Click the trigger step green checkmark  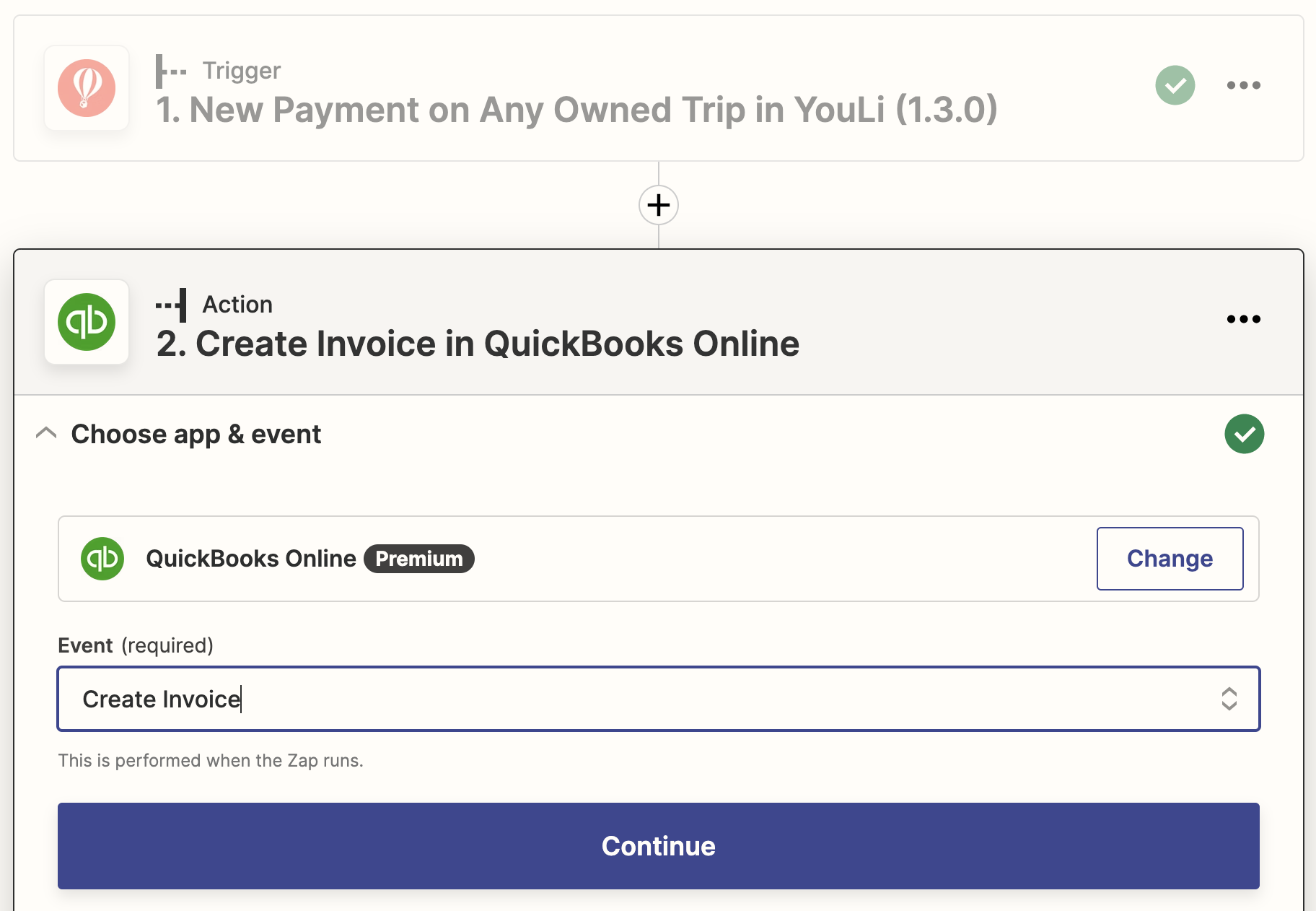(x=1175, y=85)
